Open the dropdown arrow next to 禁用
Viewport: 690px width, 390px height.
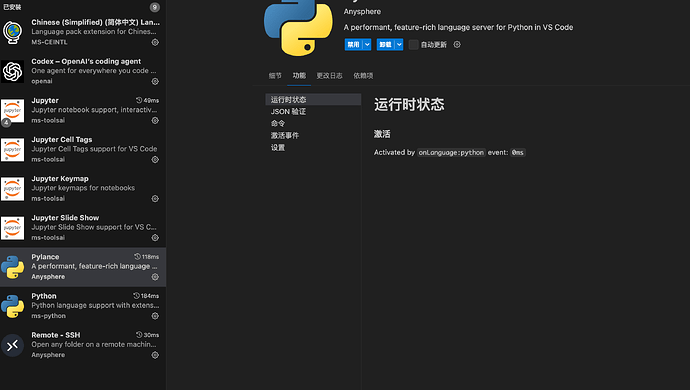[x=367, y=44]
